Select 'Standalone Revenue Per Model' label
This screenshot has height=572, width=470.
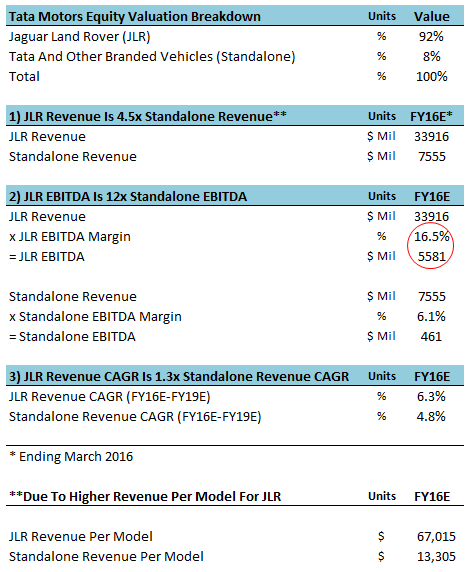coord(106,557)
